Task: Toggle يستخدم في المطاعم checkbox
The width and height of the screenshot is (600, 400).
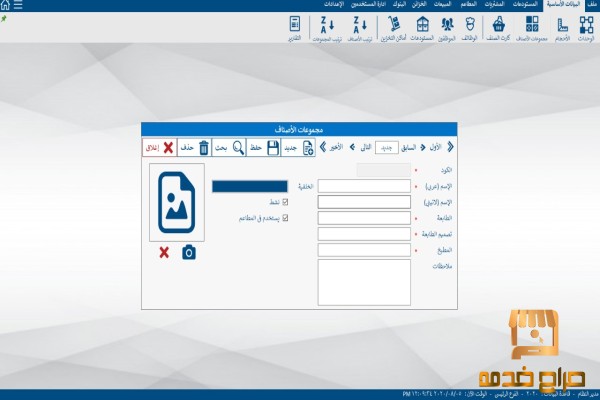Action: 286,217
